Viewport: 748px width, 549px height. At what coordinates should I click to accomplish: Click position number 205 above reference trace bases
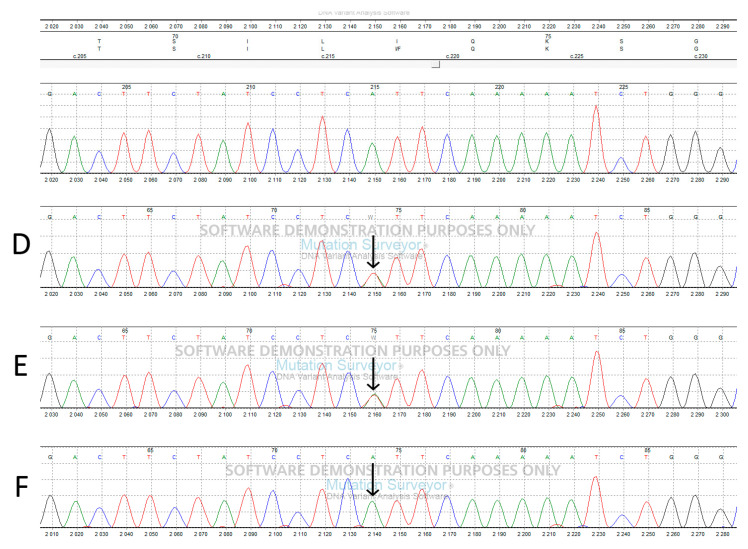pyautogui.click(x=126, y=87)
